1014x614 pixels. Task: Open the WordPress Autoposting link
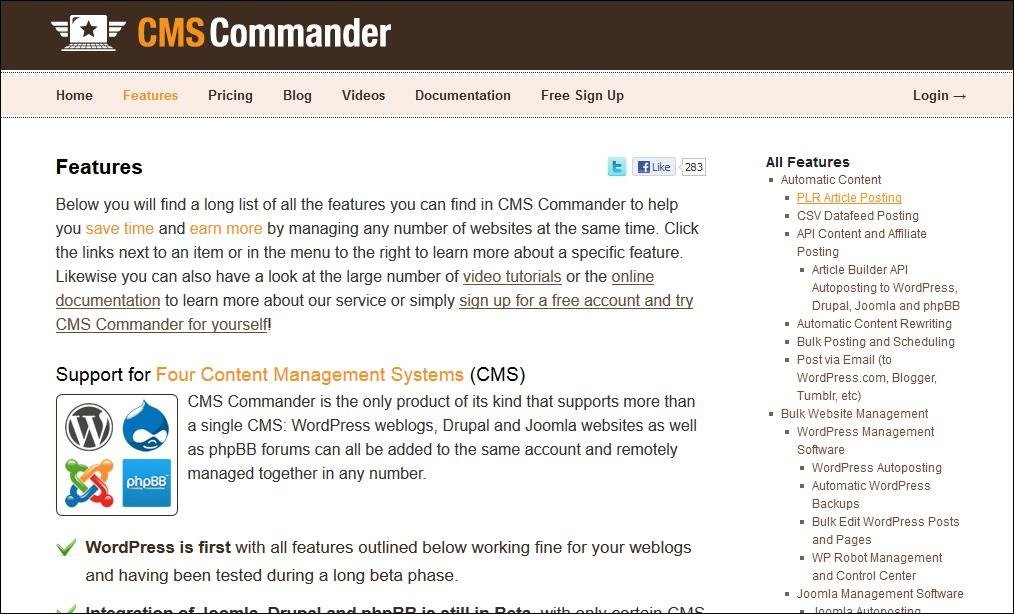(x=877, y=468)
